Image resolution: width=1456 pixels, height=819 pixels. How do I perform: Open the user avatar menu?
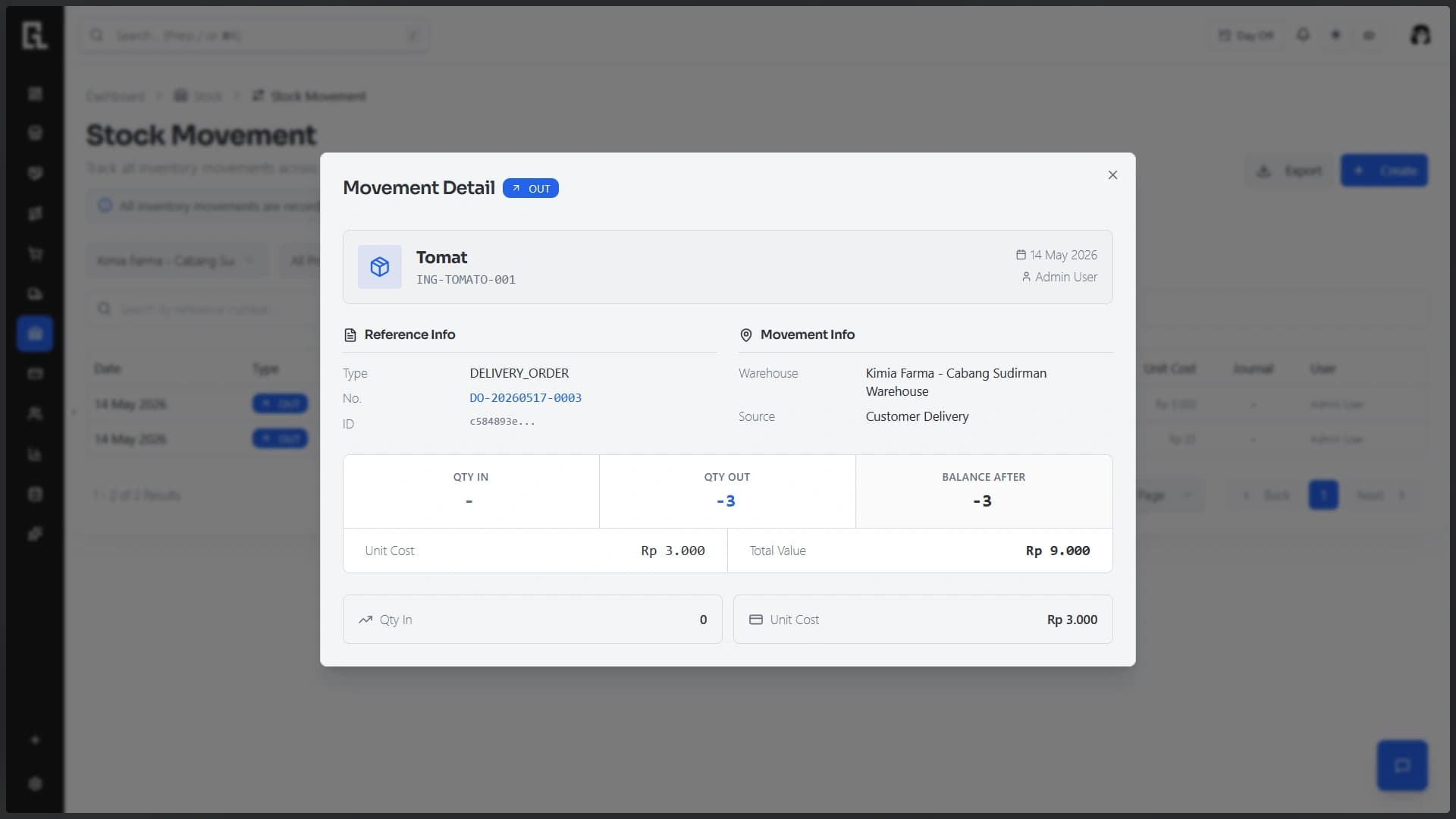(x=1420, y=35)
